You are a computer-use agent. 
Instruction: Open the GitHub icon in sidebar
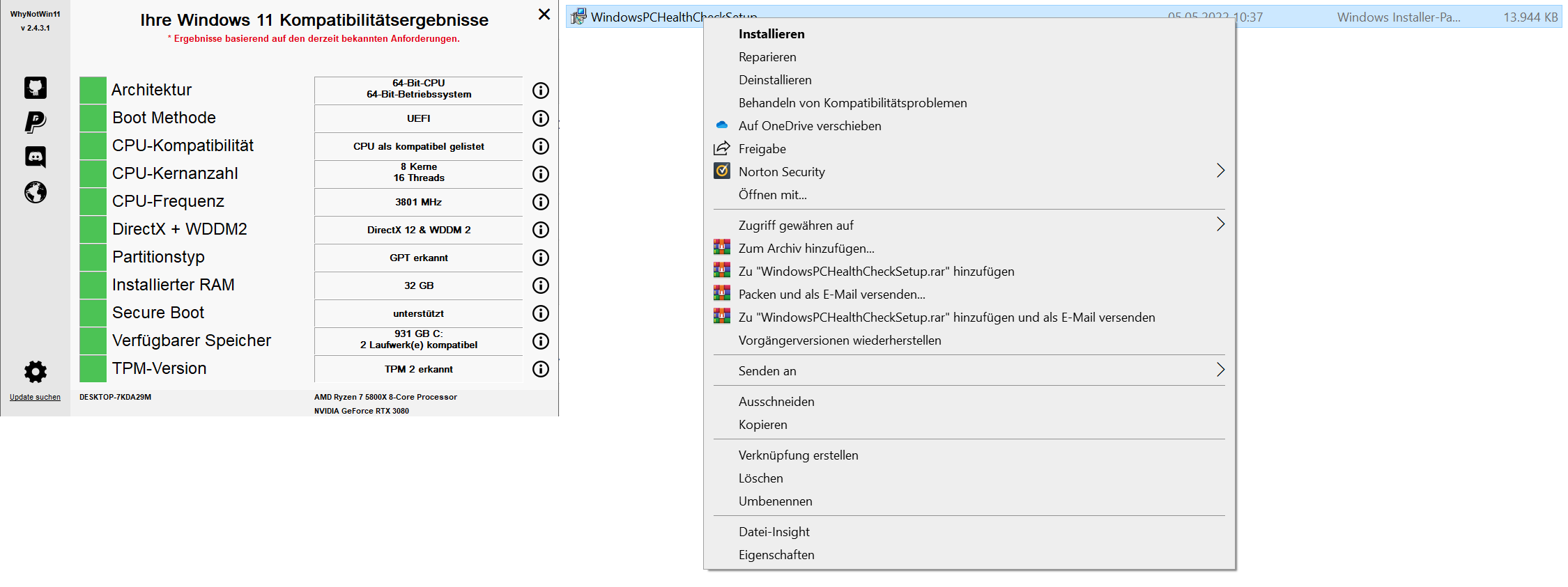[36, 88]
